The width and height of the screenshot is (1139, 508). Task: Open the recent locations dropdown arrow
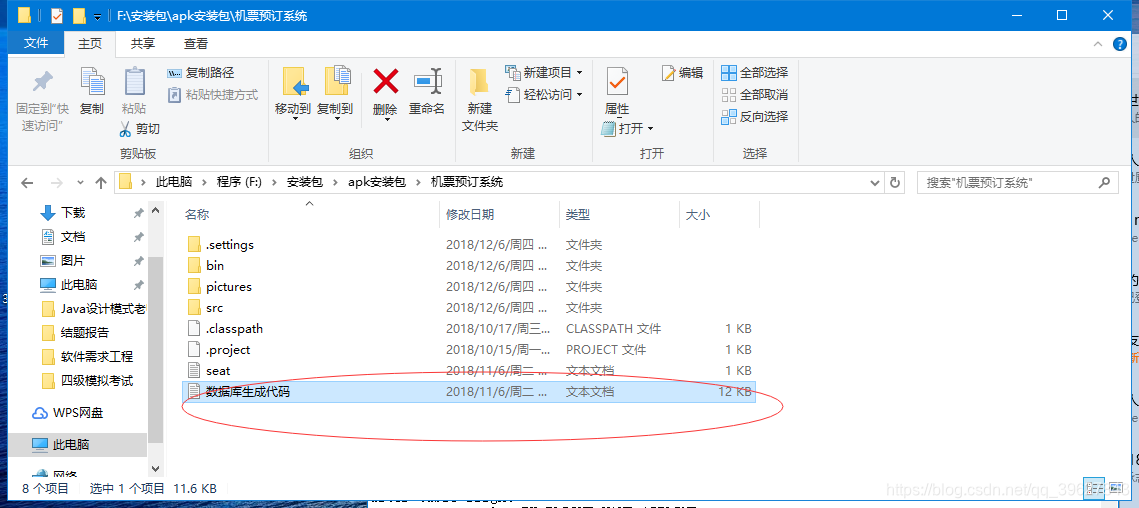(x=80, y=182)
